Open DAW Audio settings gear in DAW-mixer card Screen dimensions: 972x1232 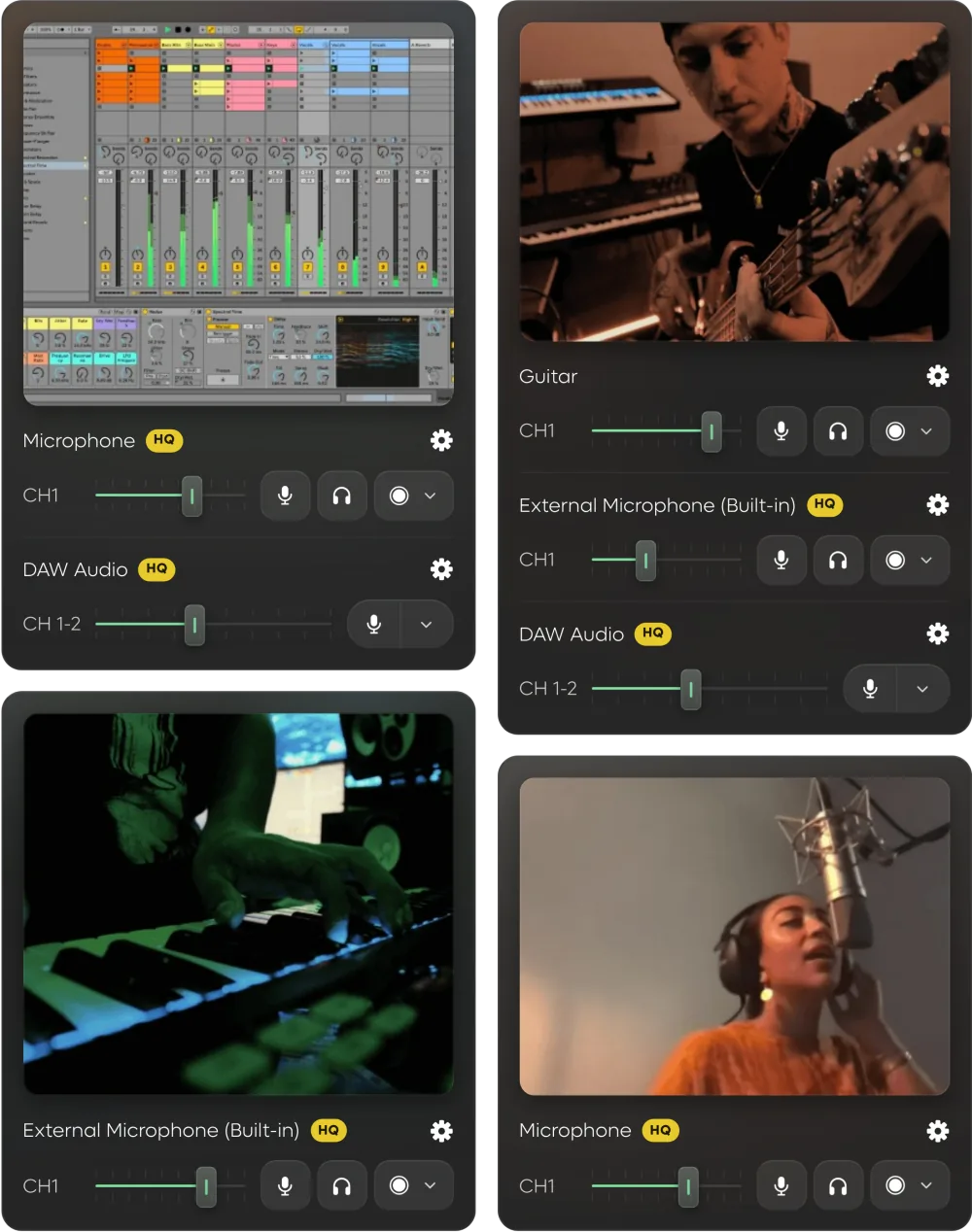441,569
